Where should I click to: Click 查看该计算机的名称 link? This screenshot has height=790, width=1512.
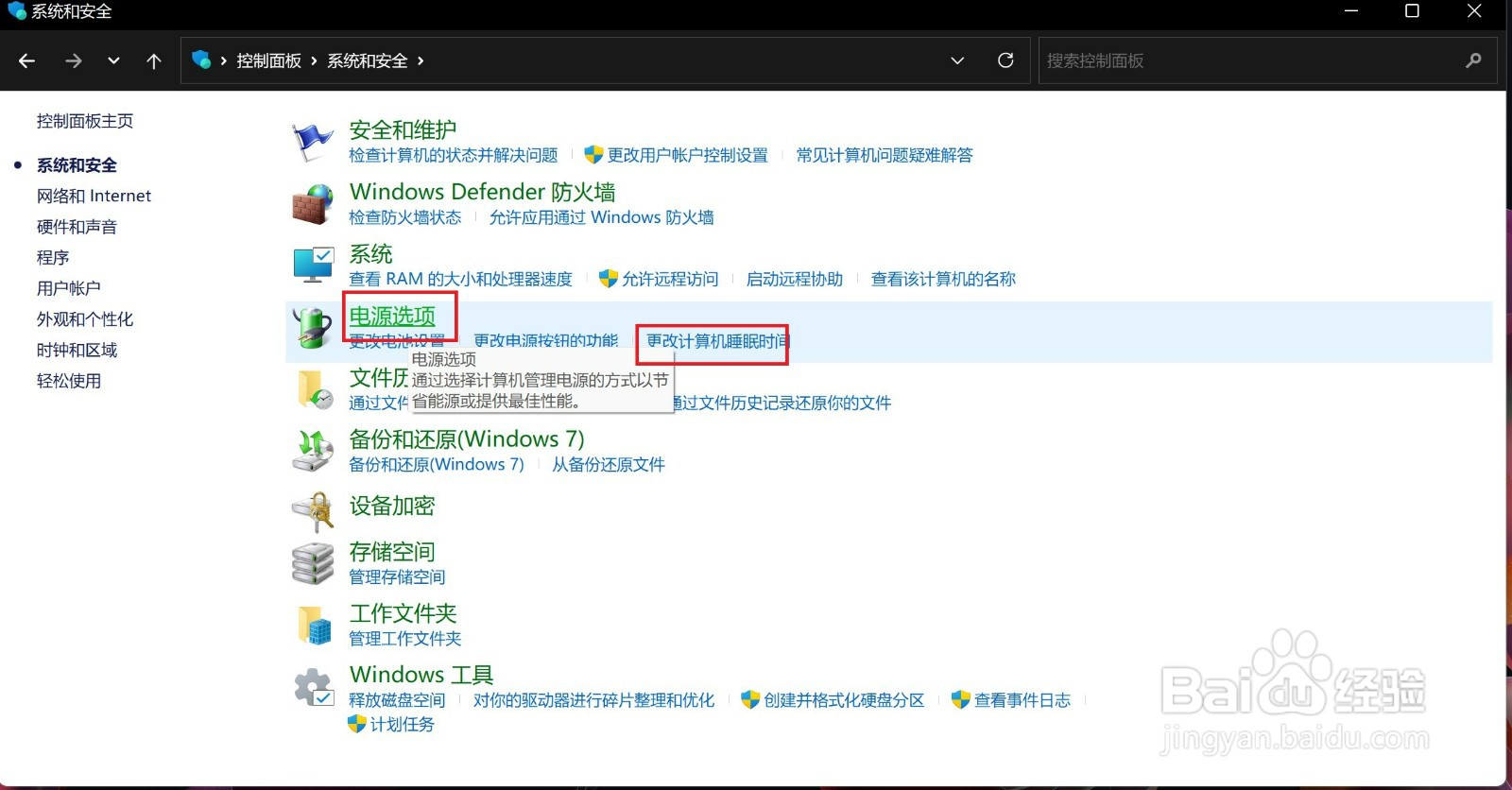(943, 279)
